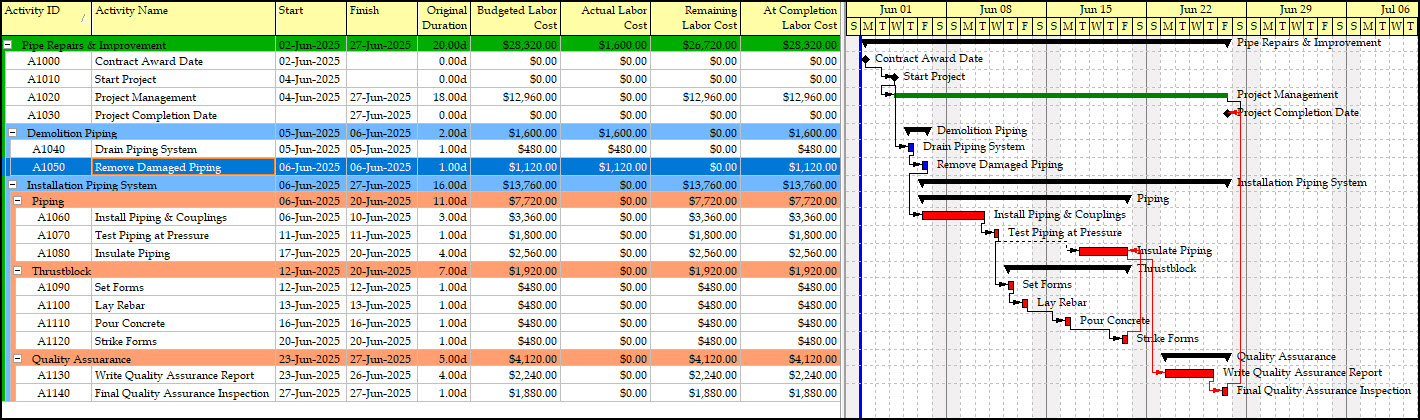Select the red Install Piping & Couplings bar
Screen dimensions: 1420x420
pyautogui.click(x=952, y=215)
